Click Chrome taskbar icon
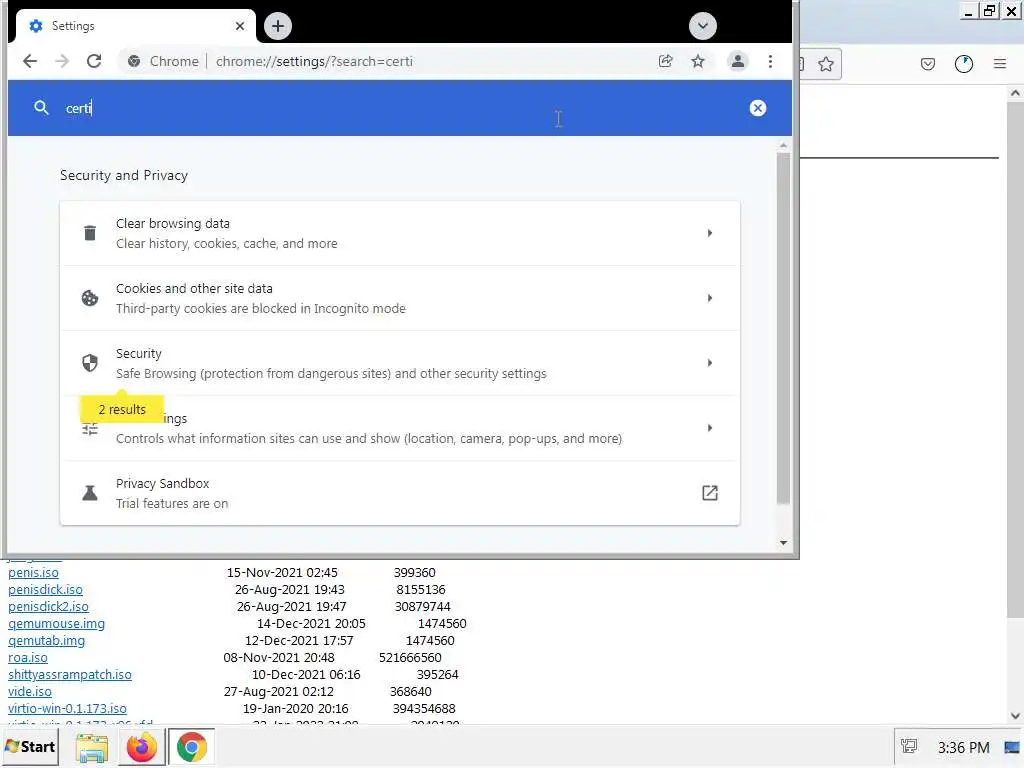This screenshot has height=768, width=1024. pyautogui.click(x=191, y=748)
